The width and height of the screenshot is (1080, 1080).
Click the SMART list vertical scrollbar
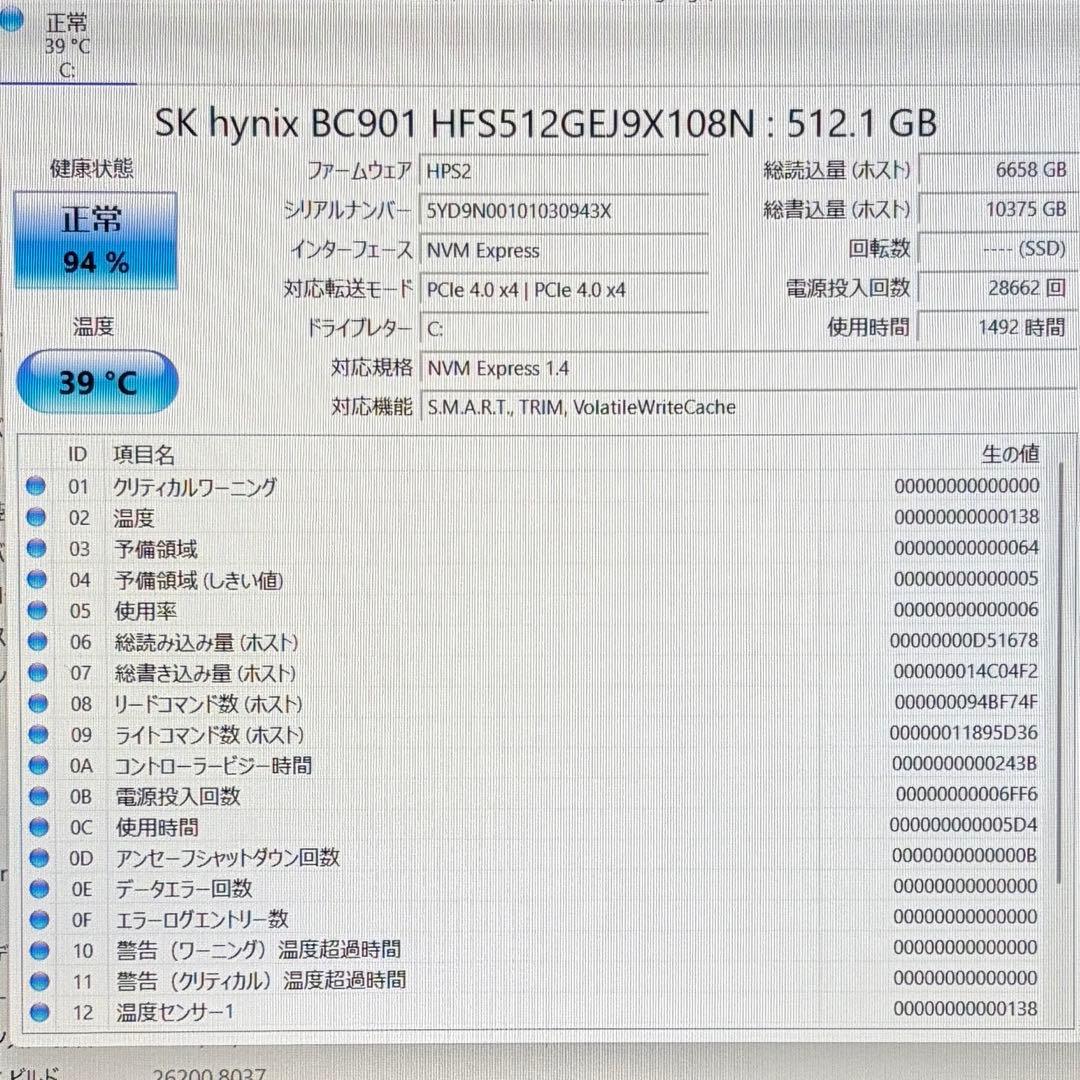(1061, 672)
